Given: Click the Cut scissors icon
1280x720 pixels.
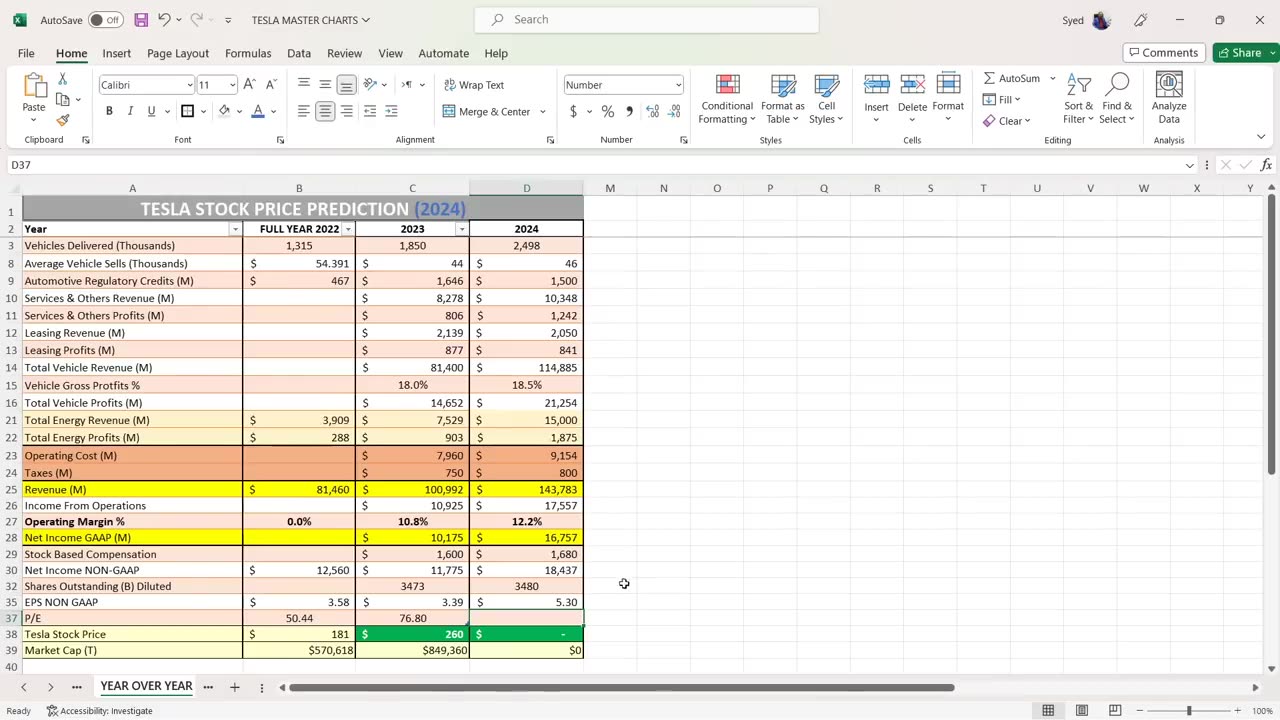Looking at the screenshot, I should (x=62, y=79).
